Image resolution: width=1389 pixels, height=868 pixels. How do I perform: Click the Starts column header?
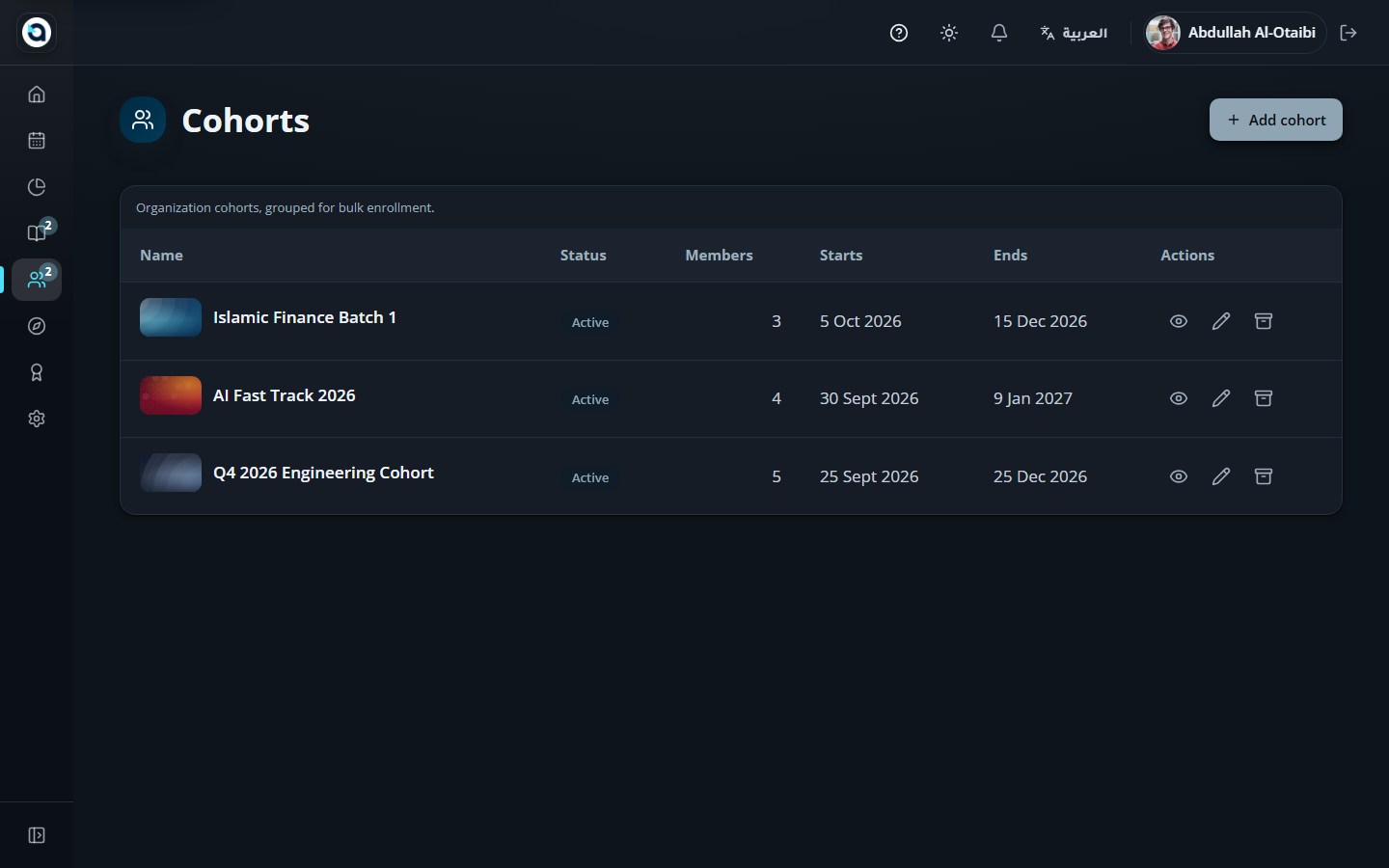pyautogui.click(x=841, y=256)
